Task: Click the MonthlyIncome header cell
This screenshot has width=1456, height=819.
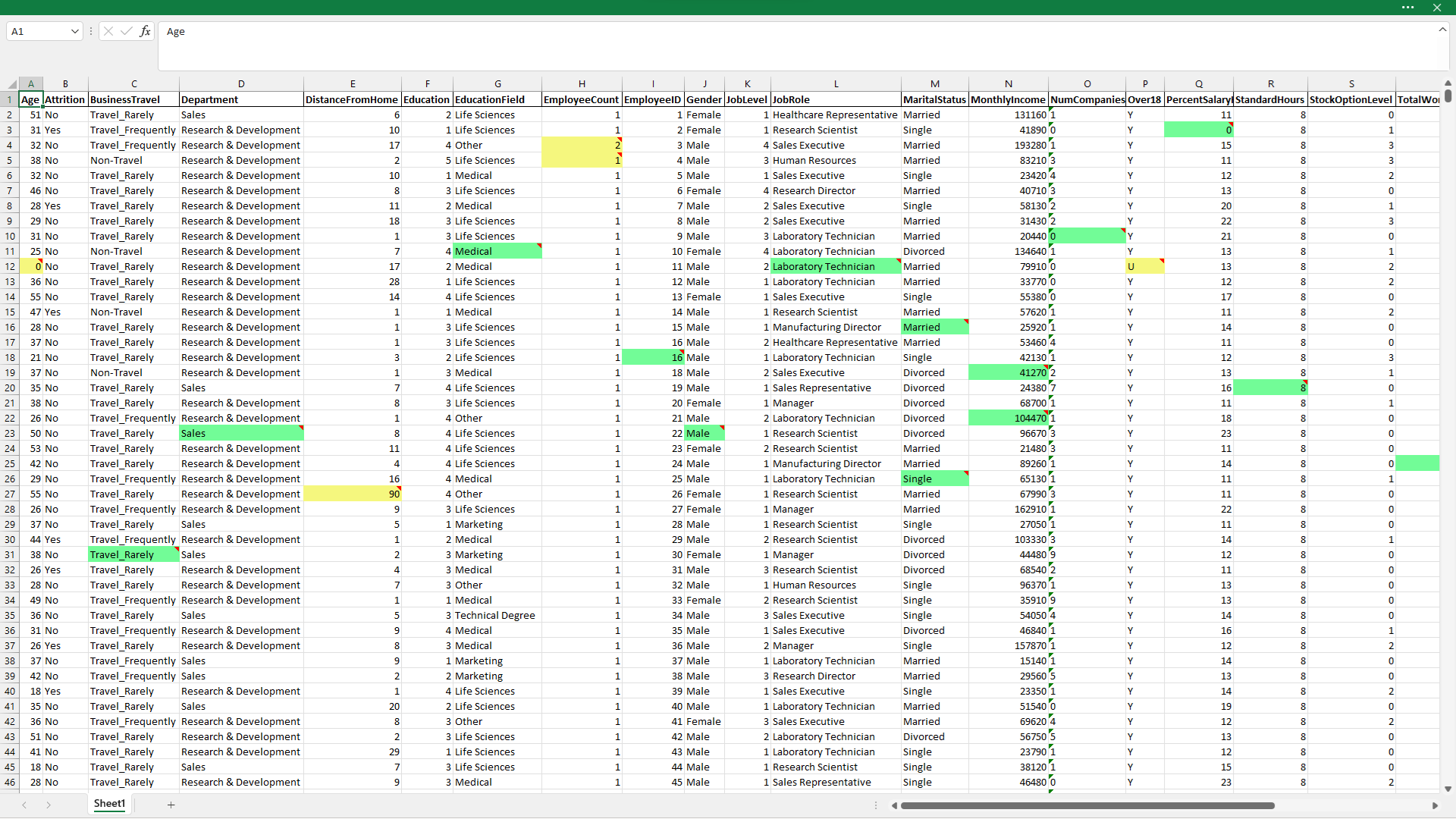Action: point(1009,99)
